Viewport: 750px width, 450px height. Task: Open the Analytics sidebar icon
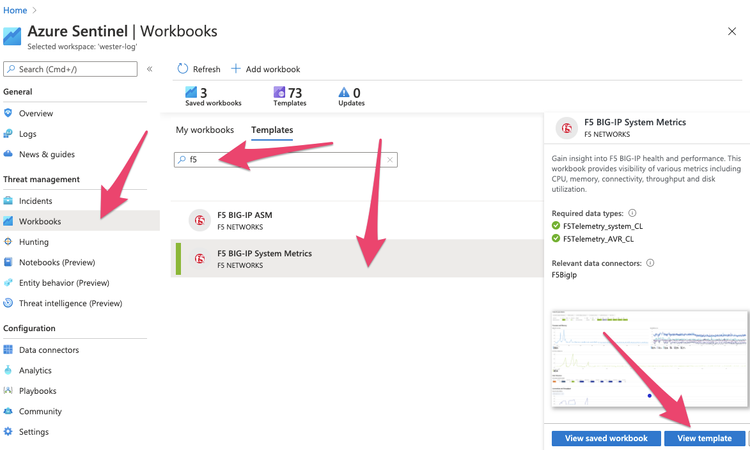[9, 371]
